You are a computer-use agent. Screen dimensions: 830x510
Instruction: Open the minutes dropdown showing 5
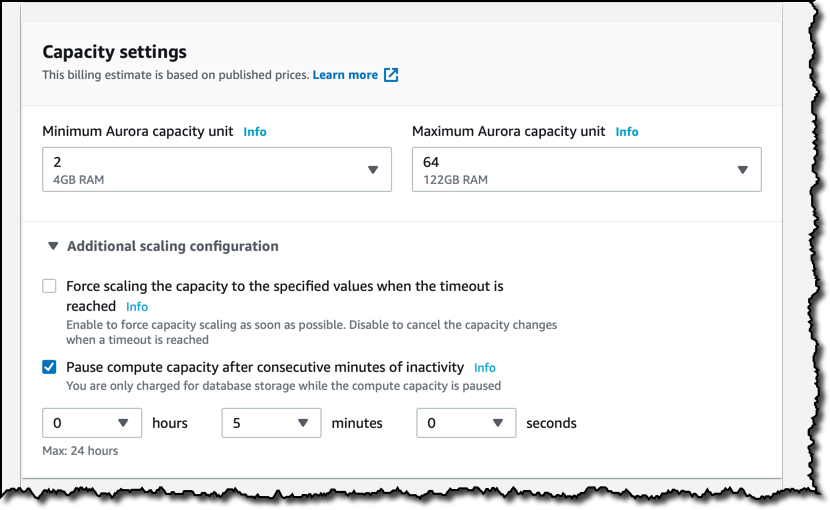coord(271,423)
